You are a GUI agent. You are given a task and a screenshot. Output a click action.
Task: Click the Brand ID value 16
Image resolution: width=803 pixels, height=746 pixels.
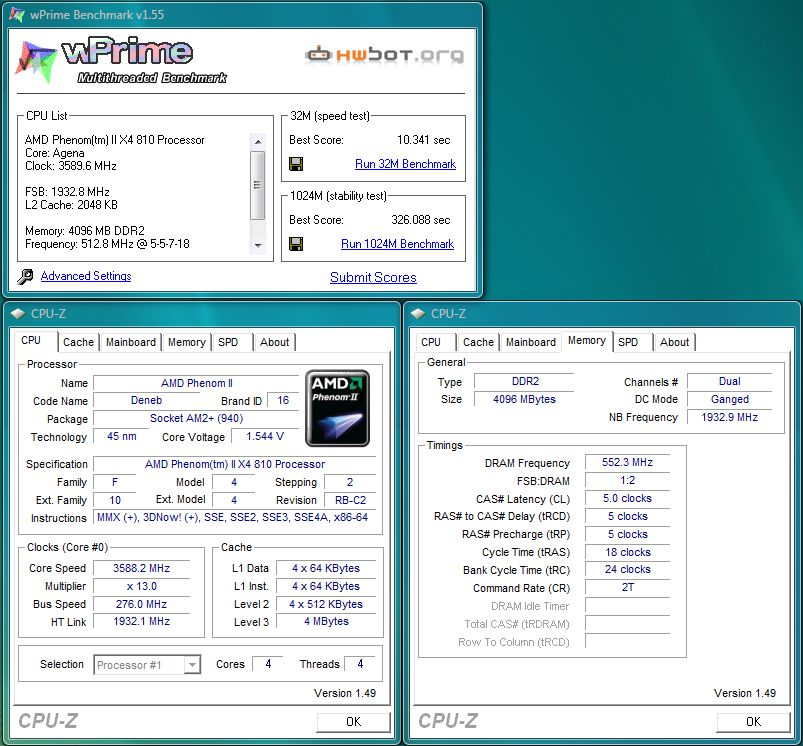click(283, 400)
